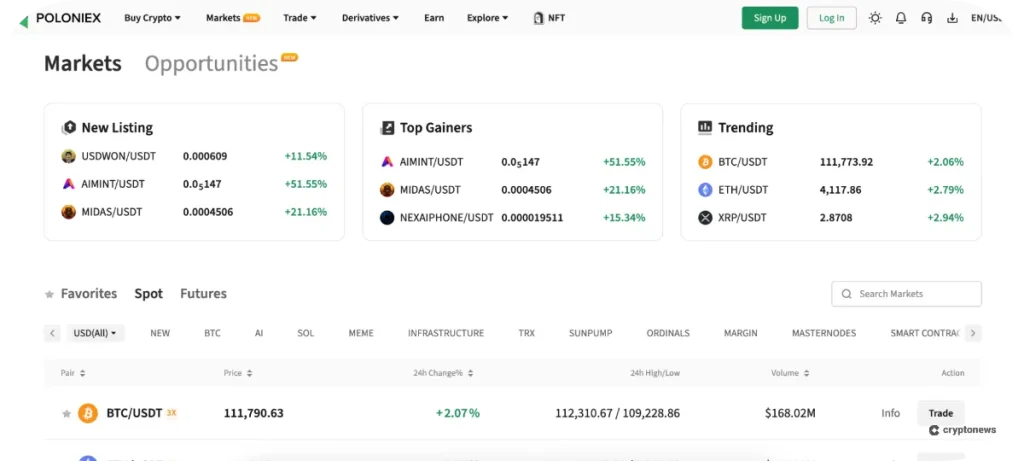The height and width of the screenshot is (461, 1024).
Task: Click the download app icon
Action: pyautogui.click(x=952, y=18)
